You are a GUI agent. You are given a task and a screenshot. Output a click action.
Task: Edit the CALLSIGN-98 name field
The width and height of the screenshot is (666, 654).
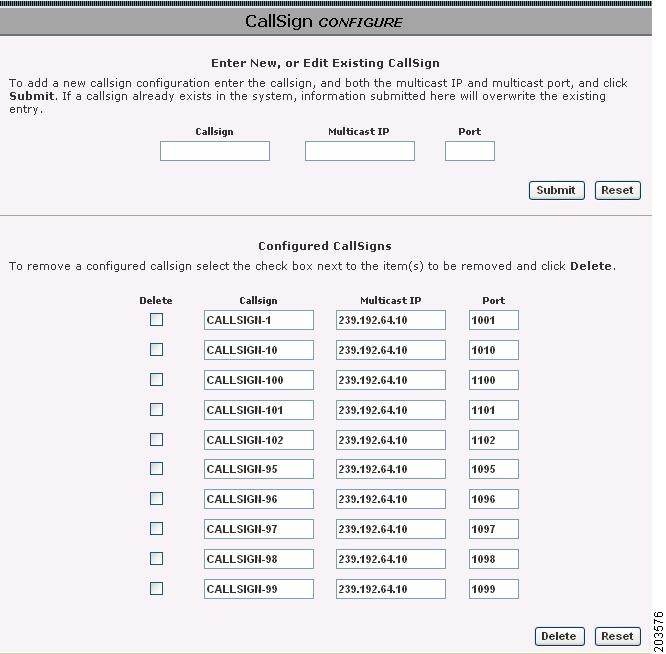tap(259, 559)
